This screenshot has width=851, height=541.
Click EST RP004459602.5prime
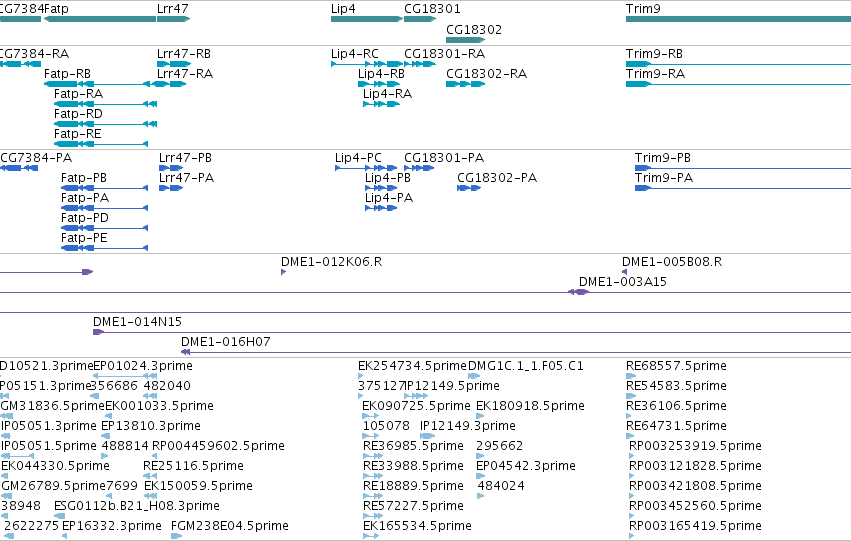pyautogui.click(x=218, y=446)
